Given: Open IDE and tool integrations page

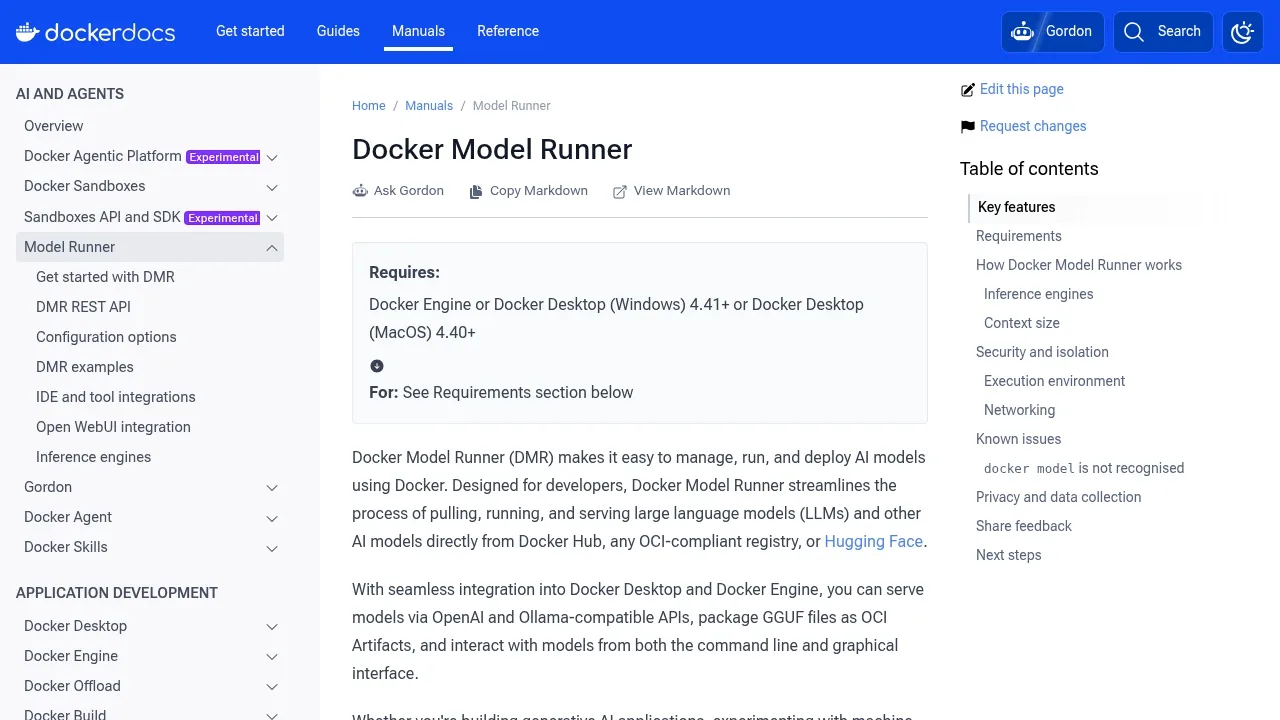Looking at the screenshot, I should pyautogui.click(x=116, y=397).
